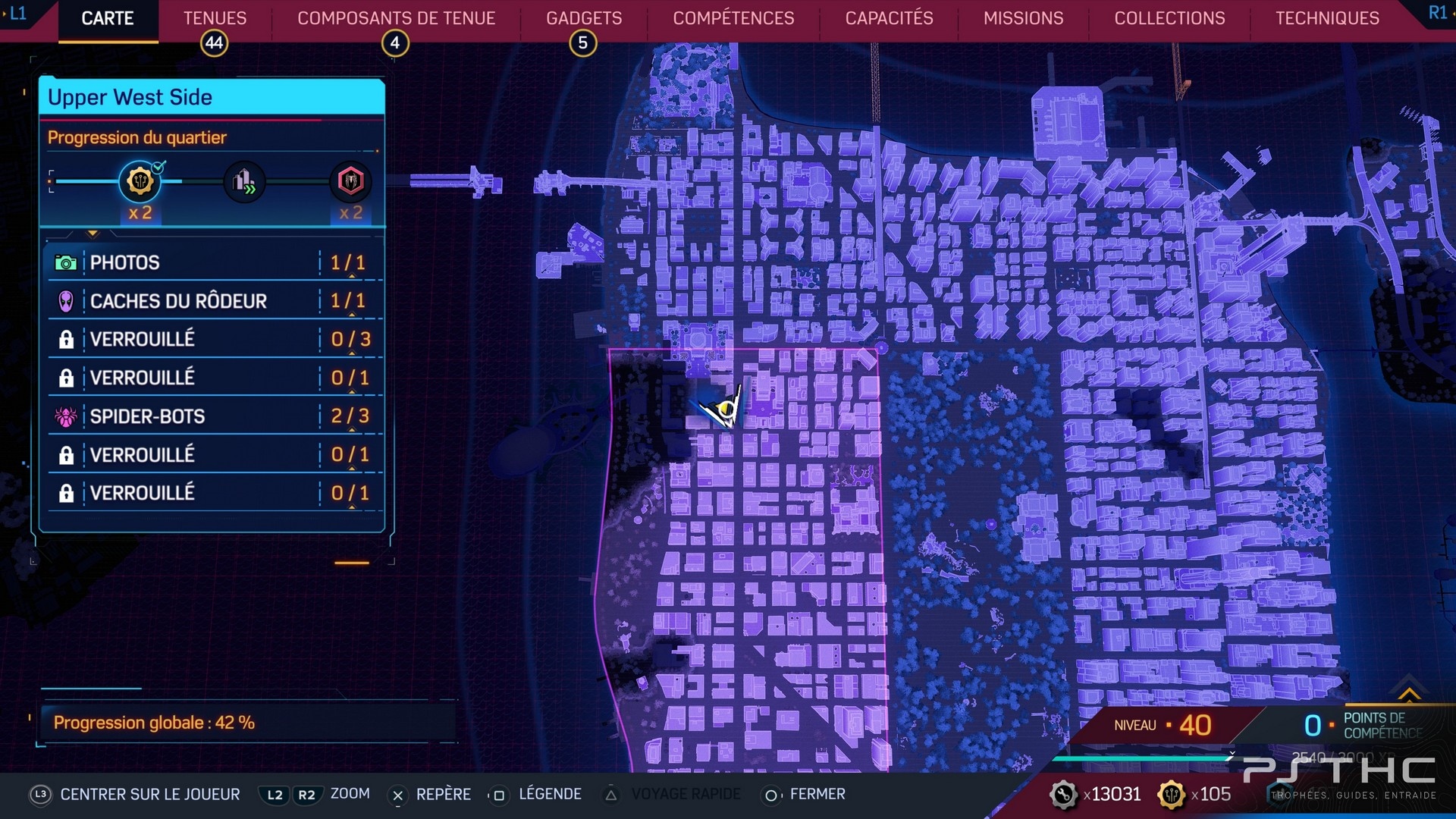This screenshot has height=819, width=1456.
Task: Click the padlock beside the 0/3 row
Action: click(x=66, y=340)
